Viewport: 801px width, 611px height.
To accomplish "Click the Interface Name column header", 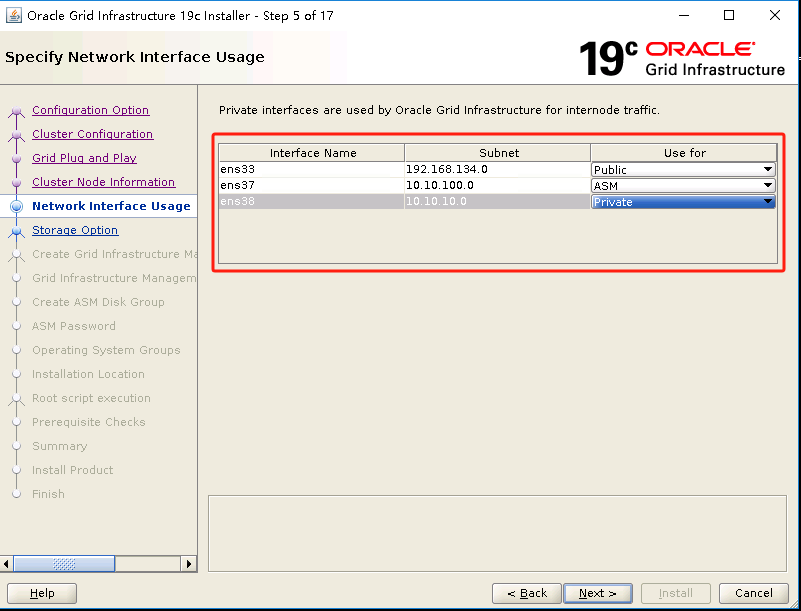I will (x=312, y=153).
